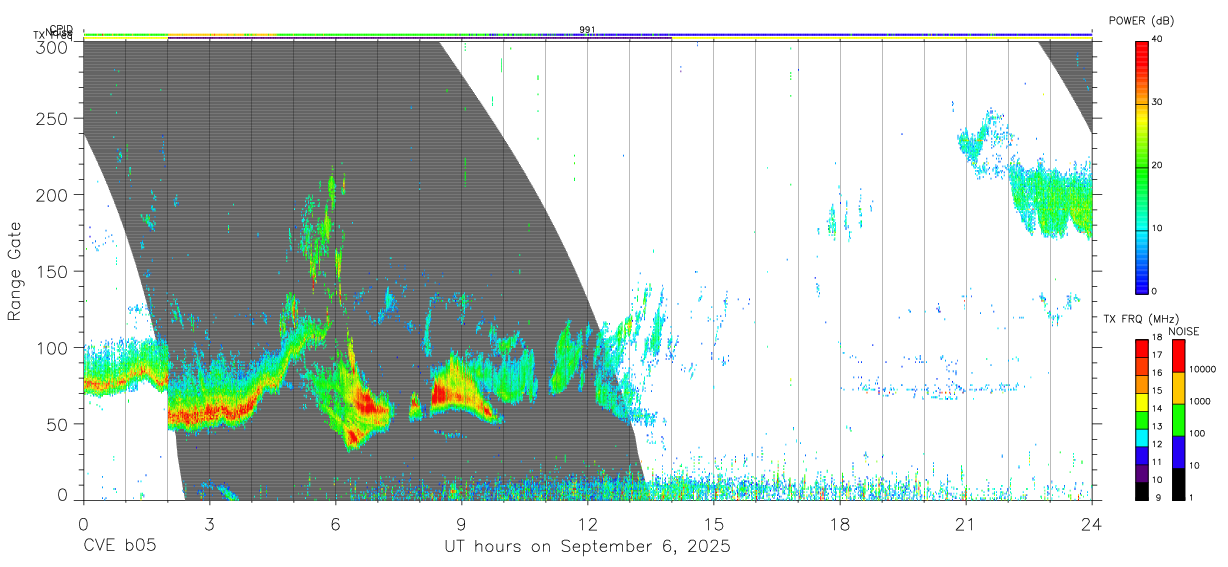Image resolution: width=1228 pixels, height=567 pixels.
Task: Click the 50 tick on the Range Gate axis
Action: (58, 424)
